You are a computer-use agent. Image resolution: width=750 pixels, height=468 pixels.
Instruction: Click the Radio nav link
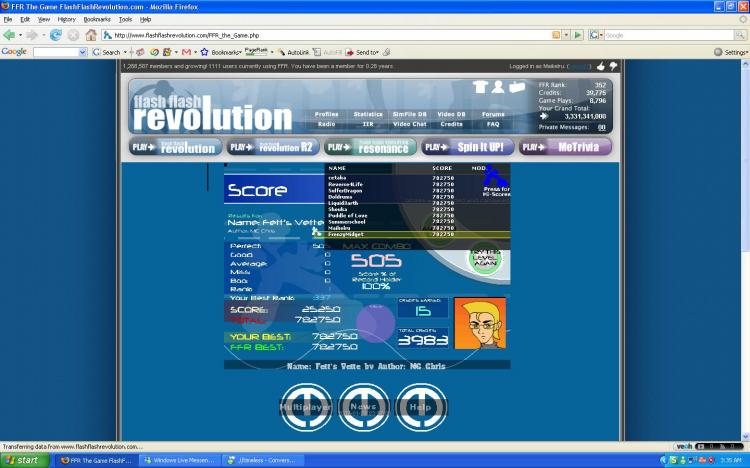[326, 124]
